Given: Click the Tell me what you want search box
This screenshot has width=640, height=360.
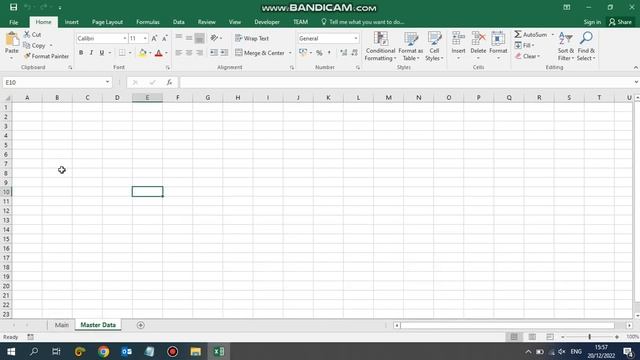Looking at the screenshot, I should pos(362,22).
